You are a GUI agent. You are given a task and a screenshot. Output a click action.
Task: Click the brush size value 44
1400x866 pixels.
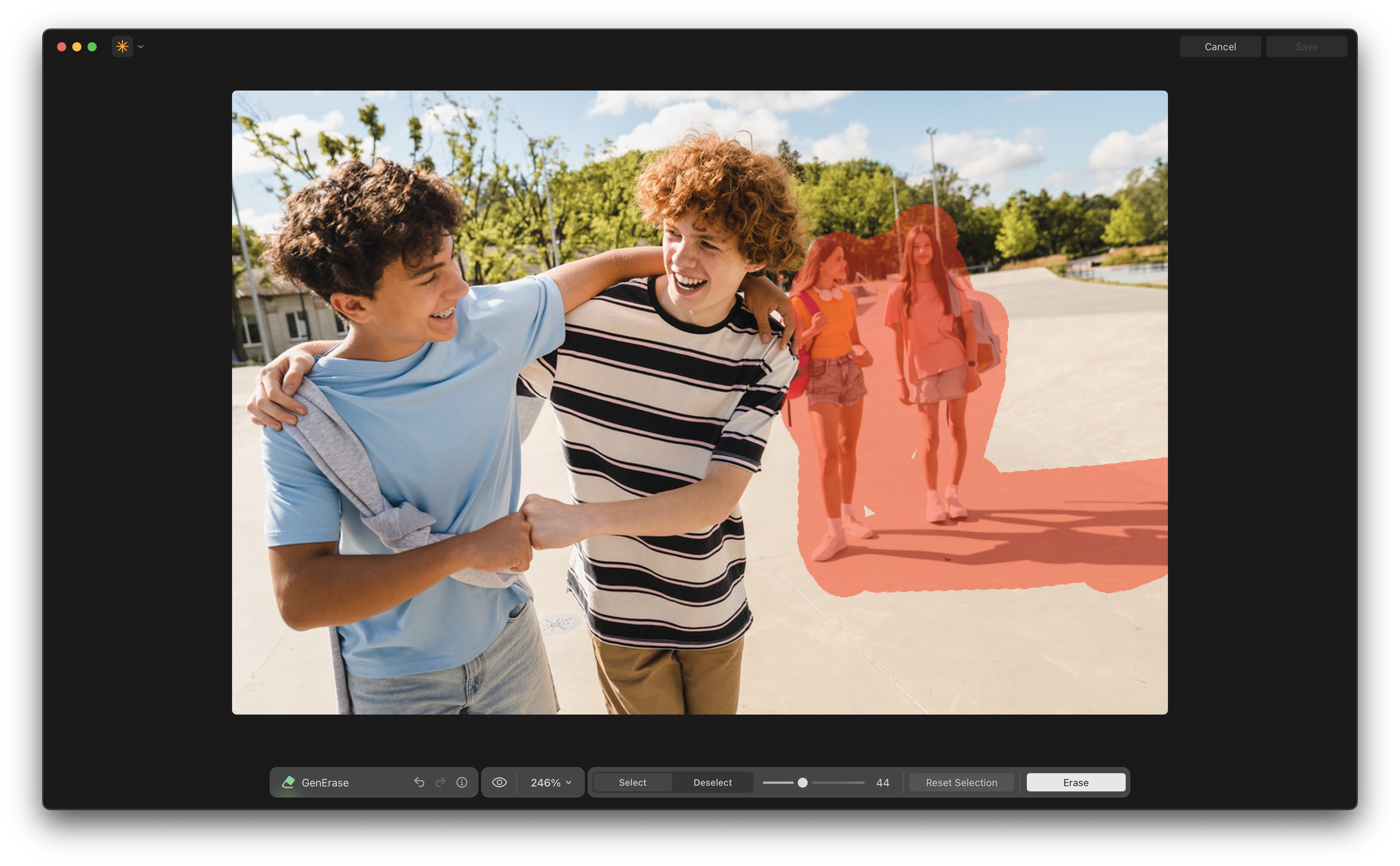click(x=882, y=782)
